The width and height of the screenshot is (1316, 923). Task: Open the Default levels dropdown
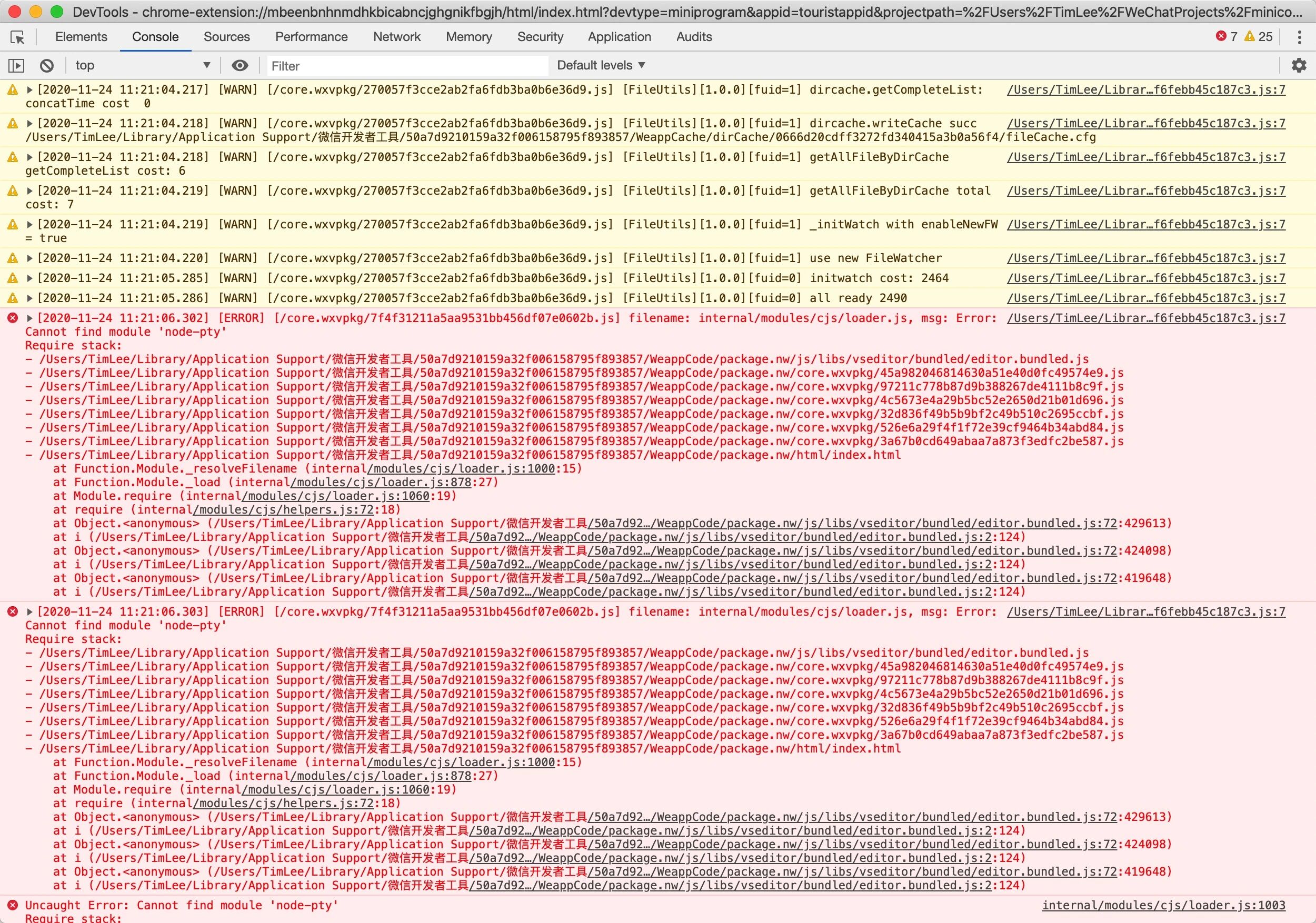[x=601, y=65]
